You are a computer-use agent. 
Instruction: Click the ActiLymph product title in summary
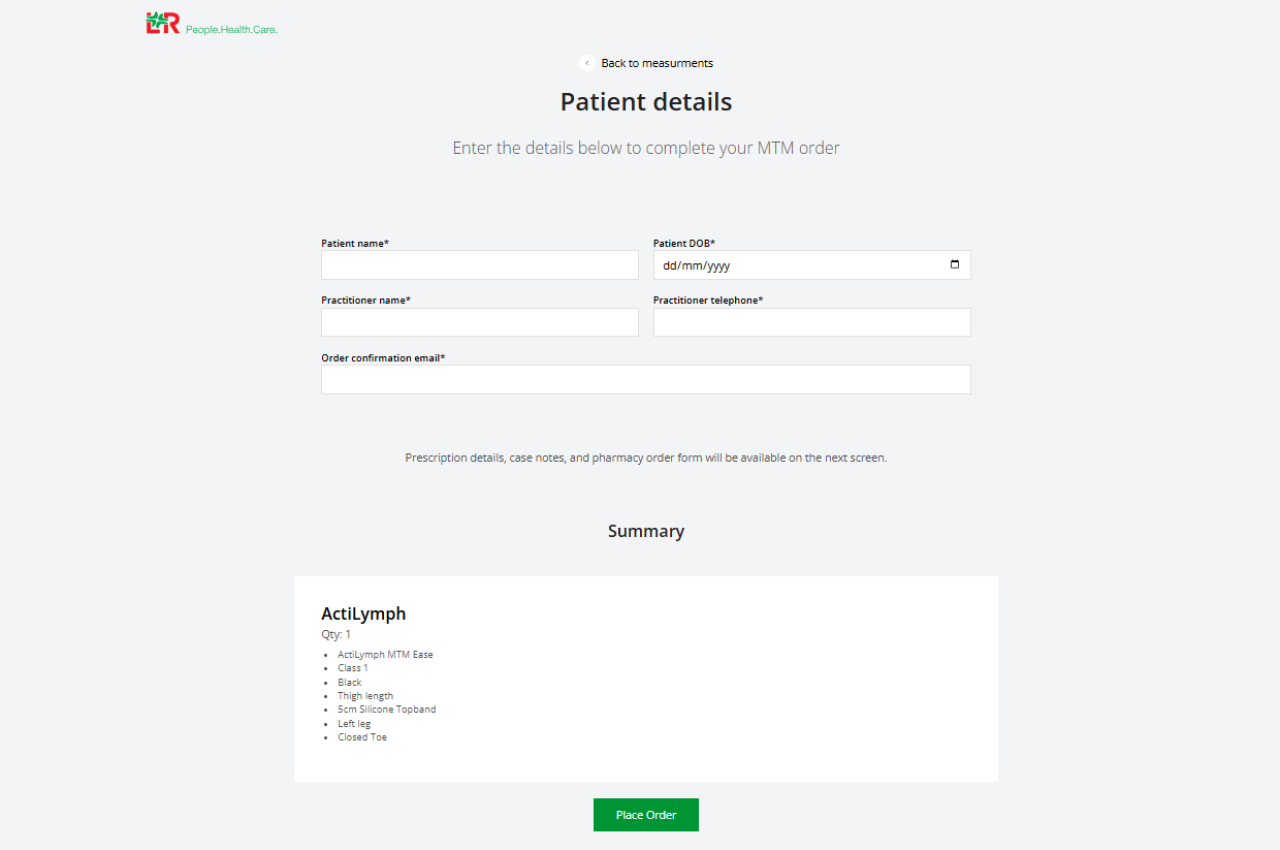pyautogui.click(x=364, y=614)
